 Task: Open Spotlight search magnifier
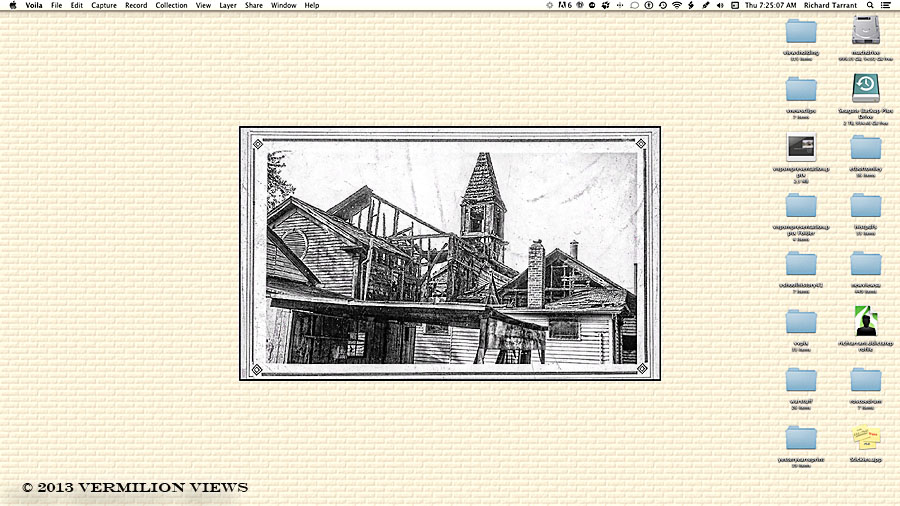click(870, 5)
